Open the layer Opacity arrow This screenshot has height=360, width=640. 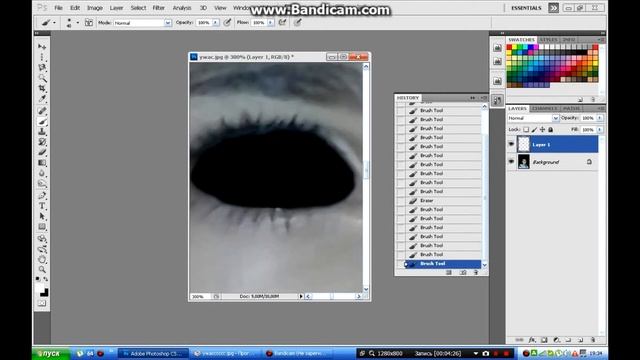coord(600,118)
